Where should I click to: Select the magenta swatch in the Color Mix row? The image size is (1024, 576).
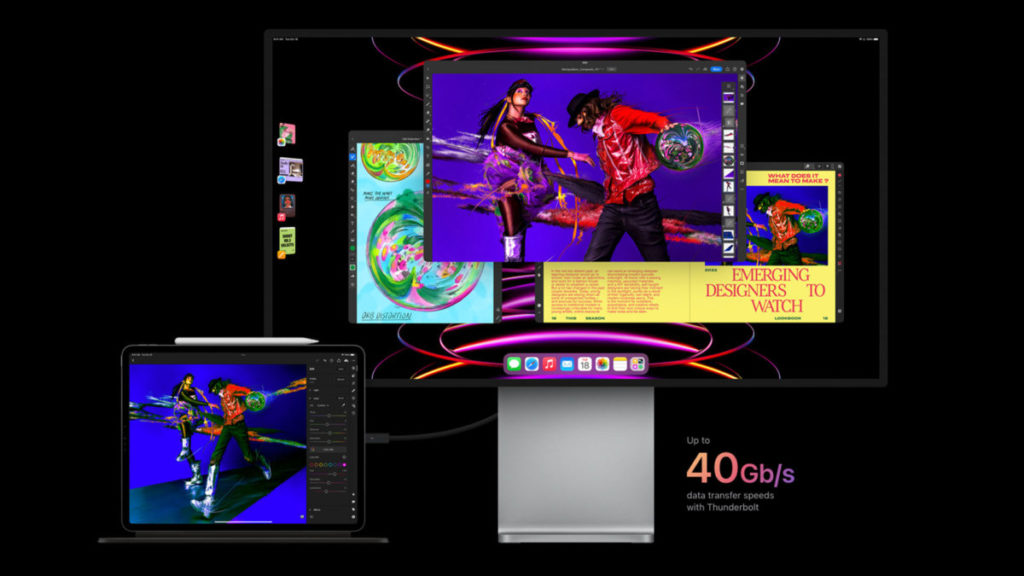click(x=344, y=464)
